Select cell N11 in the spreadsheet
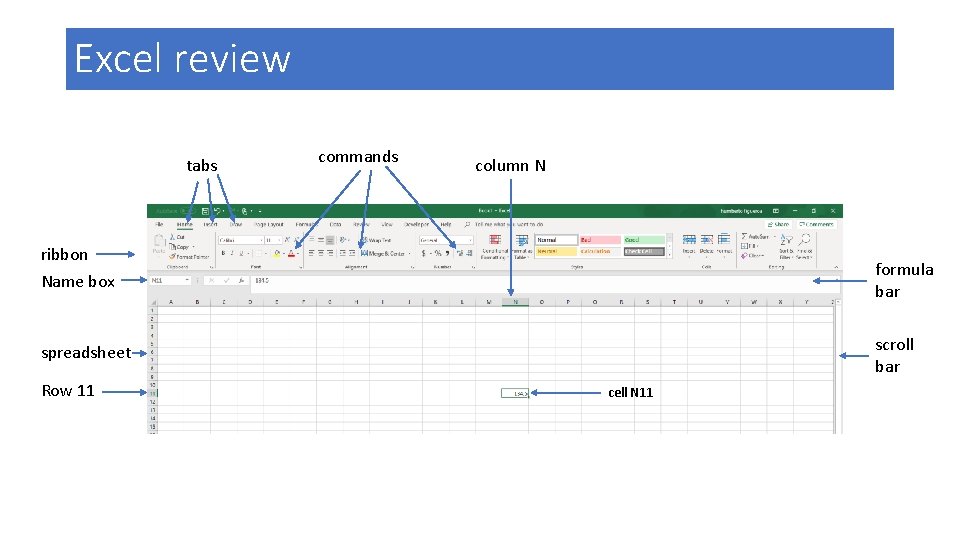 point(515,394)
